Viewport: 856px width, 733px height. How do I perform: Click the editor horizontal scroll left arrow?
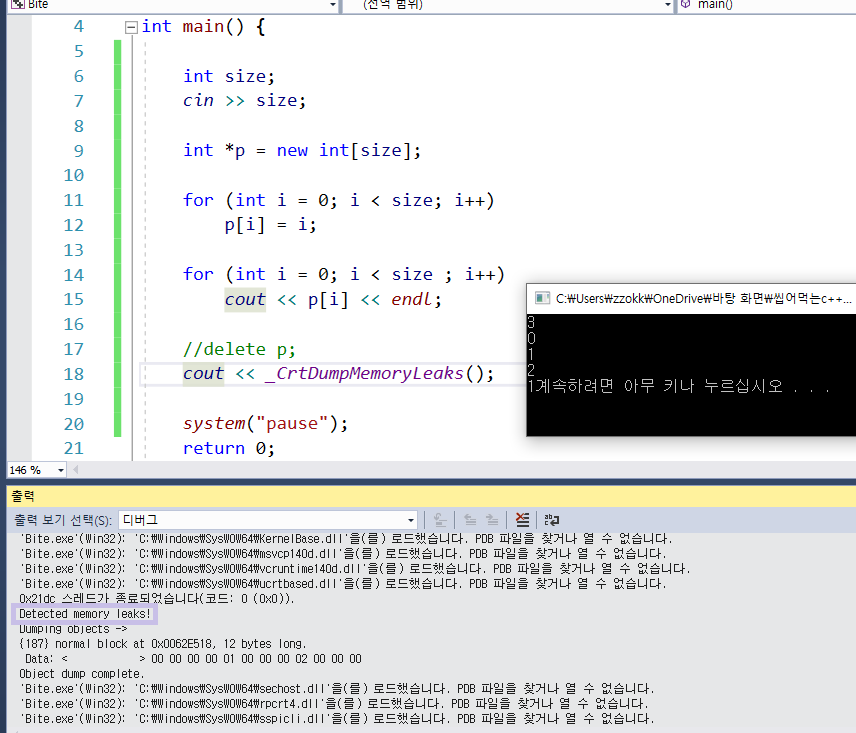(76, 469)
